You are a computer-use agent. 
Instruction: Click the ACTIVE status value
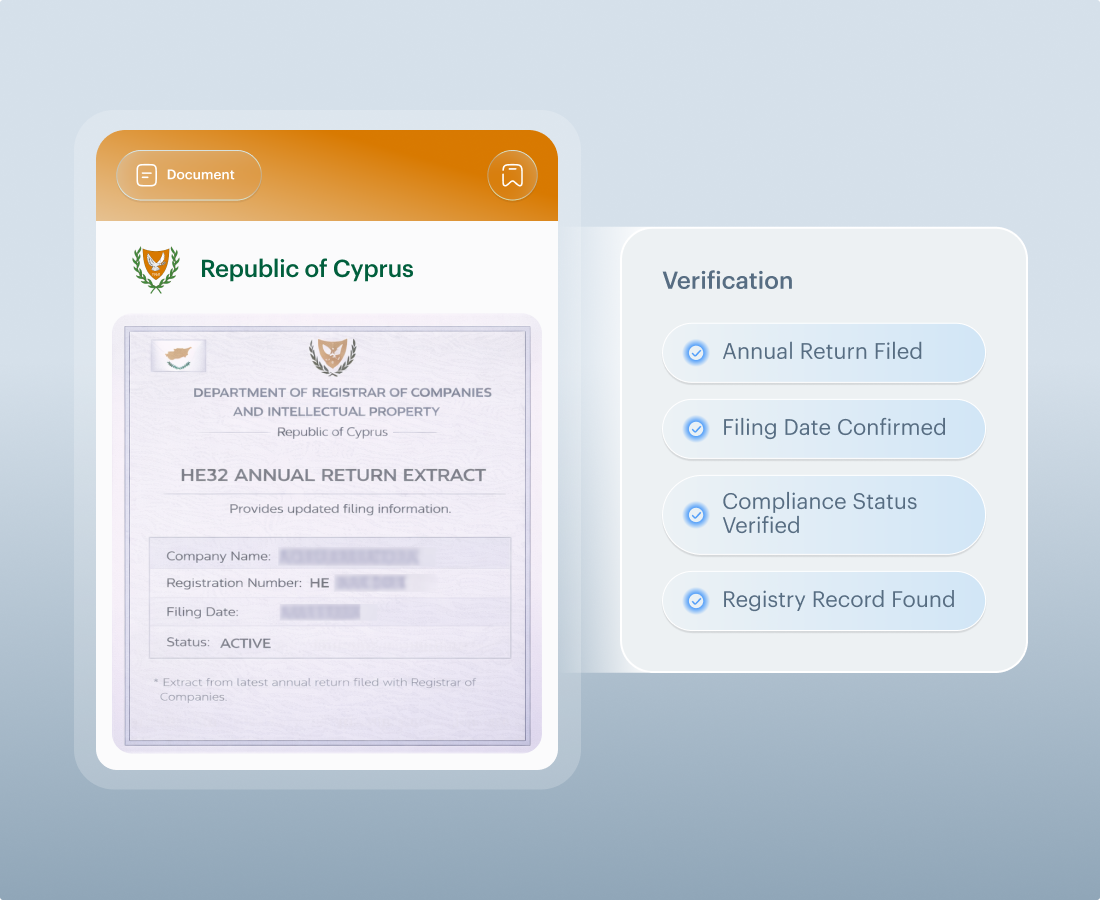coord(245,643)
